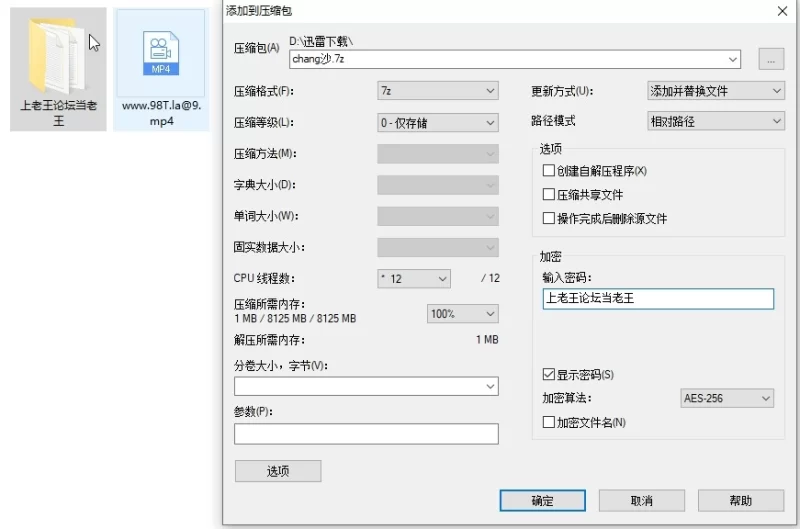This screenshot has width=800, height=529.
Task: Click the 帮助 button
Action: tap(741, 500)
